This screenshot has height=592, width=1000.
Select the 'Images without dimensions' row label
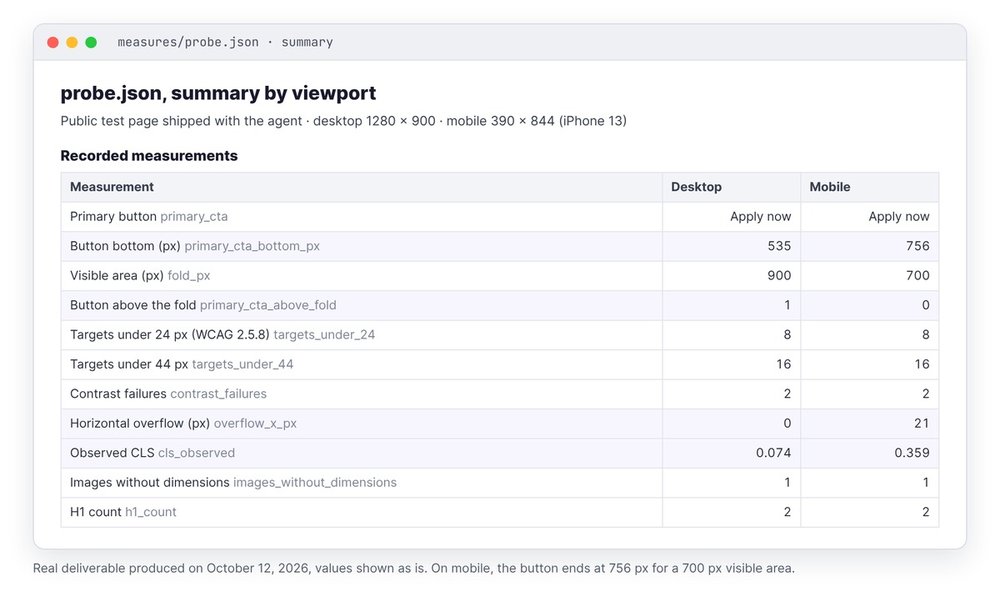coord(150,482)
